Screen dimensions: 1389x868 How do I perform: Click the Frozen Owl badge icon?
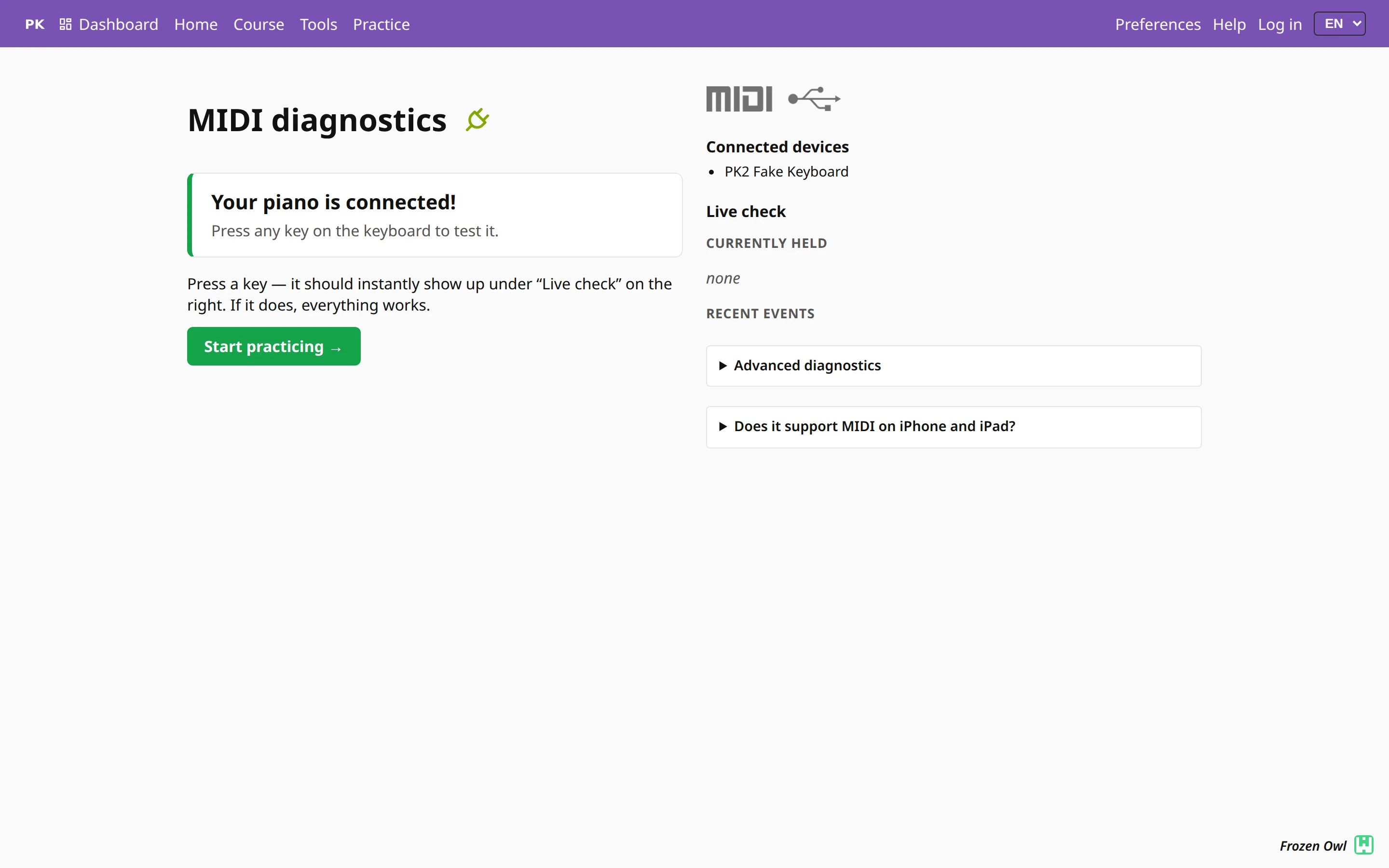click(1364, 845)
